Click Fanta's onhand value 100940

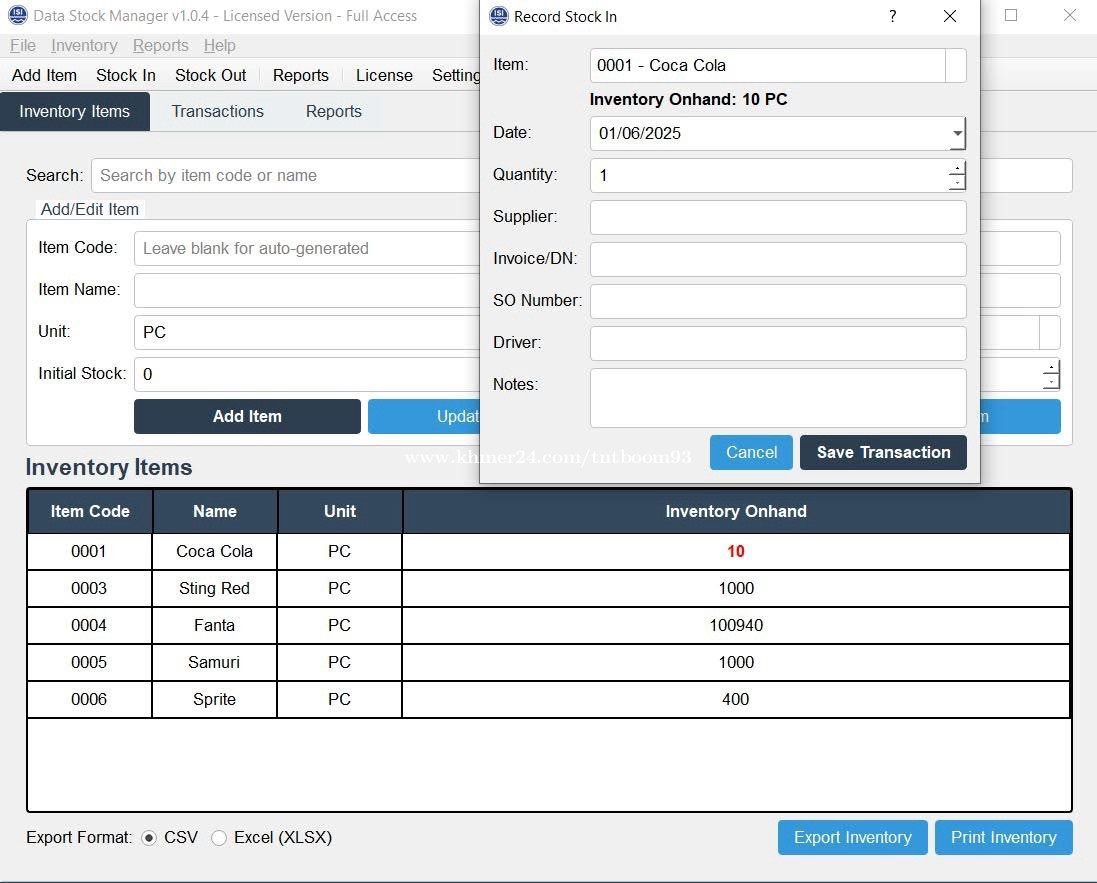pos(736,626)
